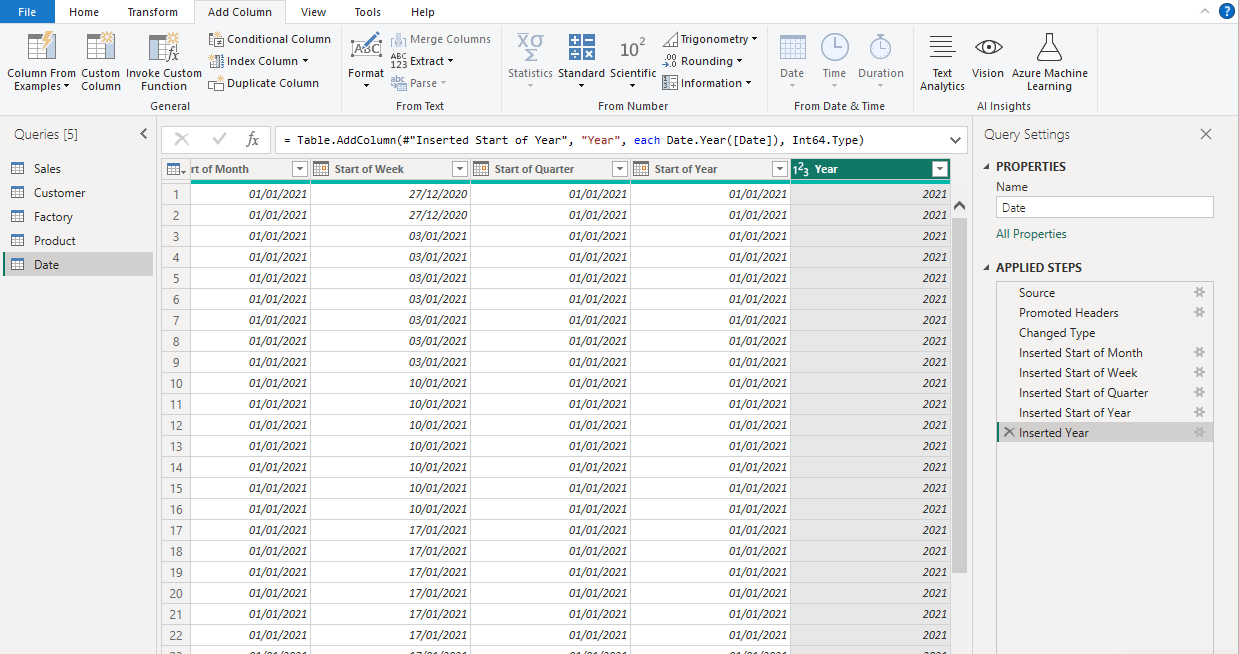Collapse the PROPERTIES section
Screen dimensions: 1239x654
pos(988,167)
